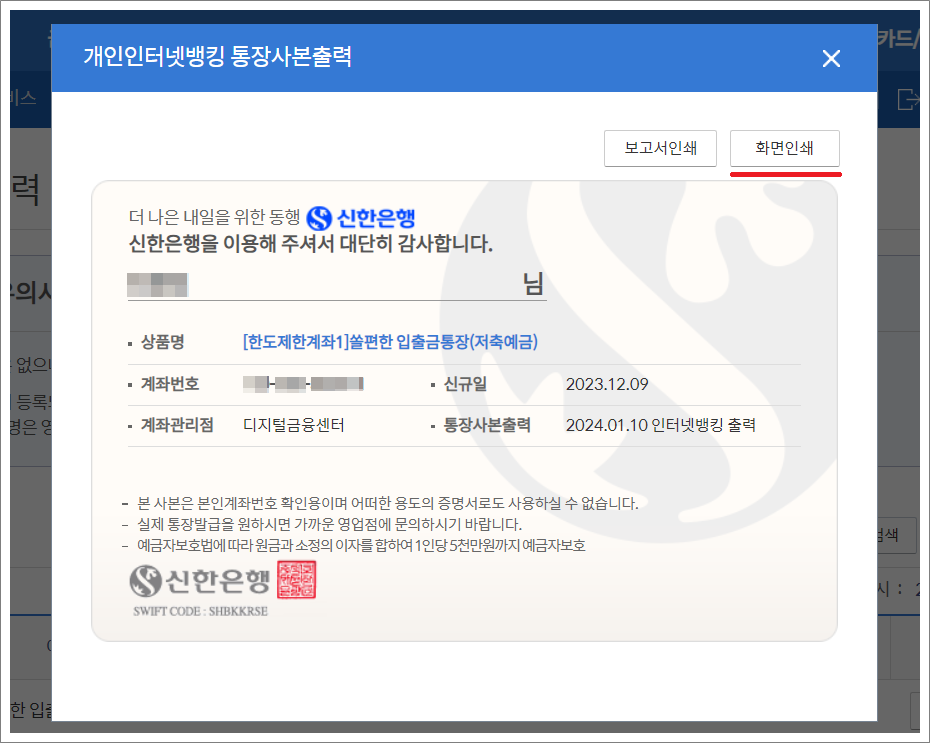Click the dialog title 개인인터넷뱅킹 통장사본출력
The height and width of the screenshot is (743, 930).
(217, 56)
